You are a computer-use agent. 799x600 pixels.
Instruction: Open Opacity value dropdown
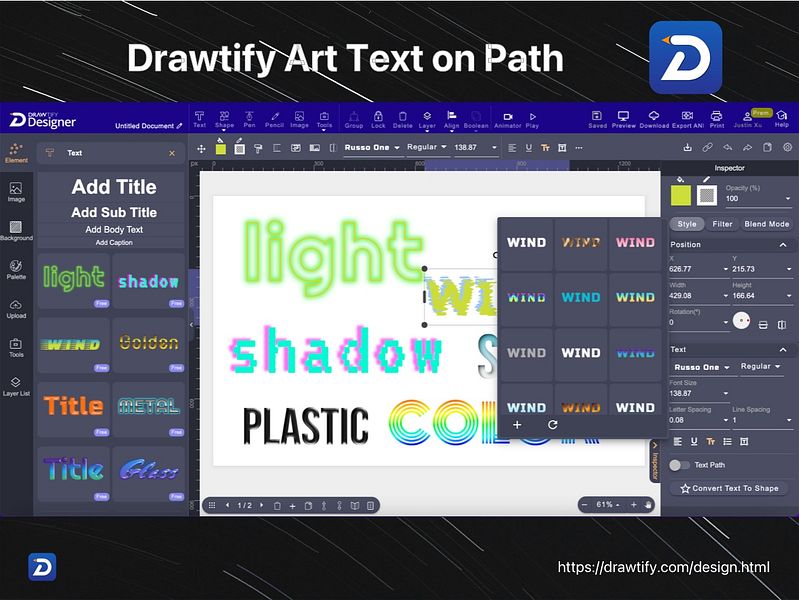788,198
